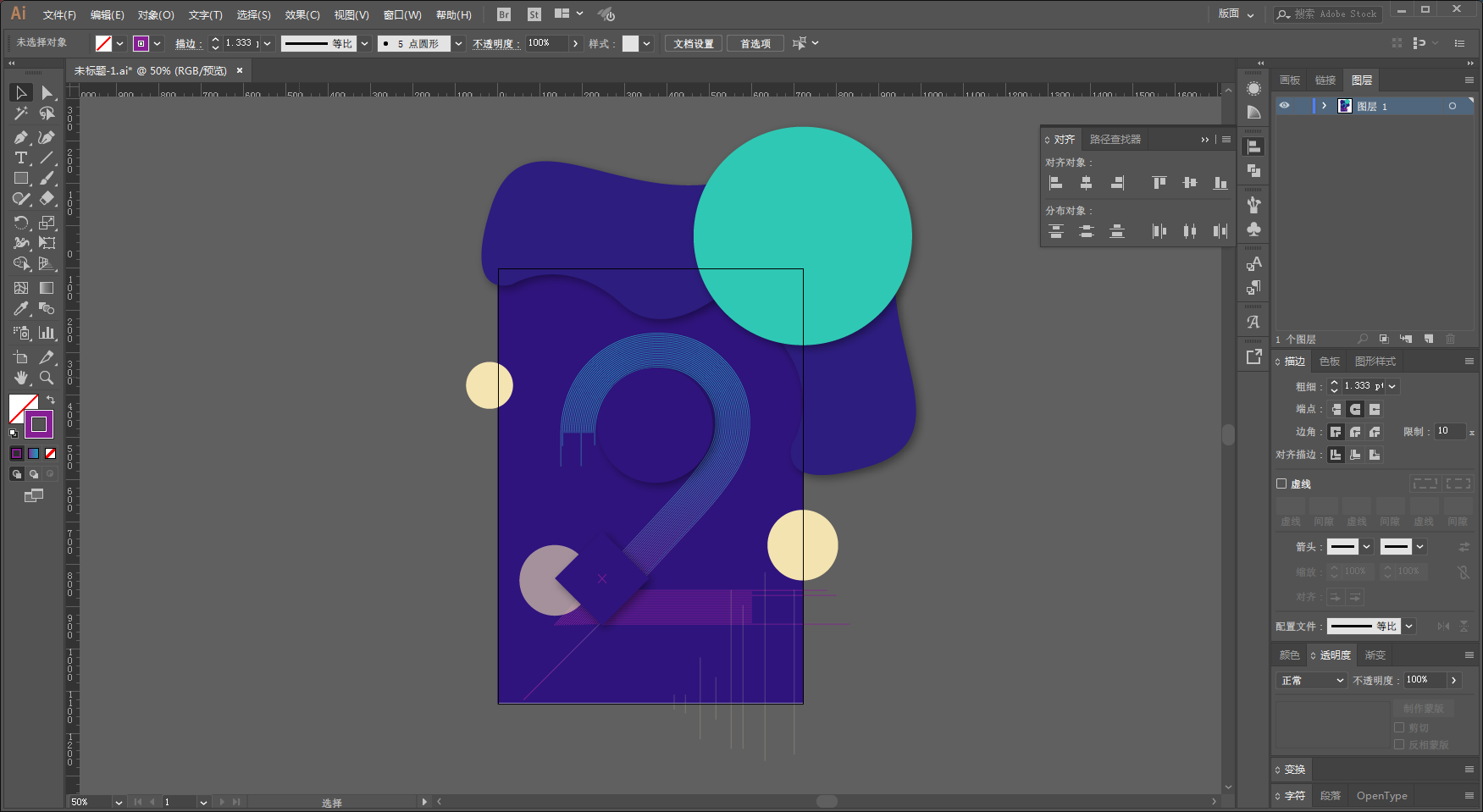Image resolution: width=1483 pixels, height=812 pixels.
Task: Switch to the 路径查找器 tab
Action: (1115, 139)
